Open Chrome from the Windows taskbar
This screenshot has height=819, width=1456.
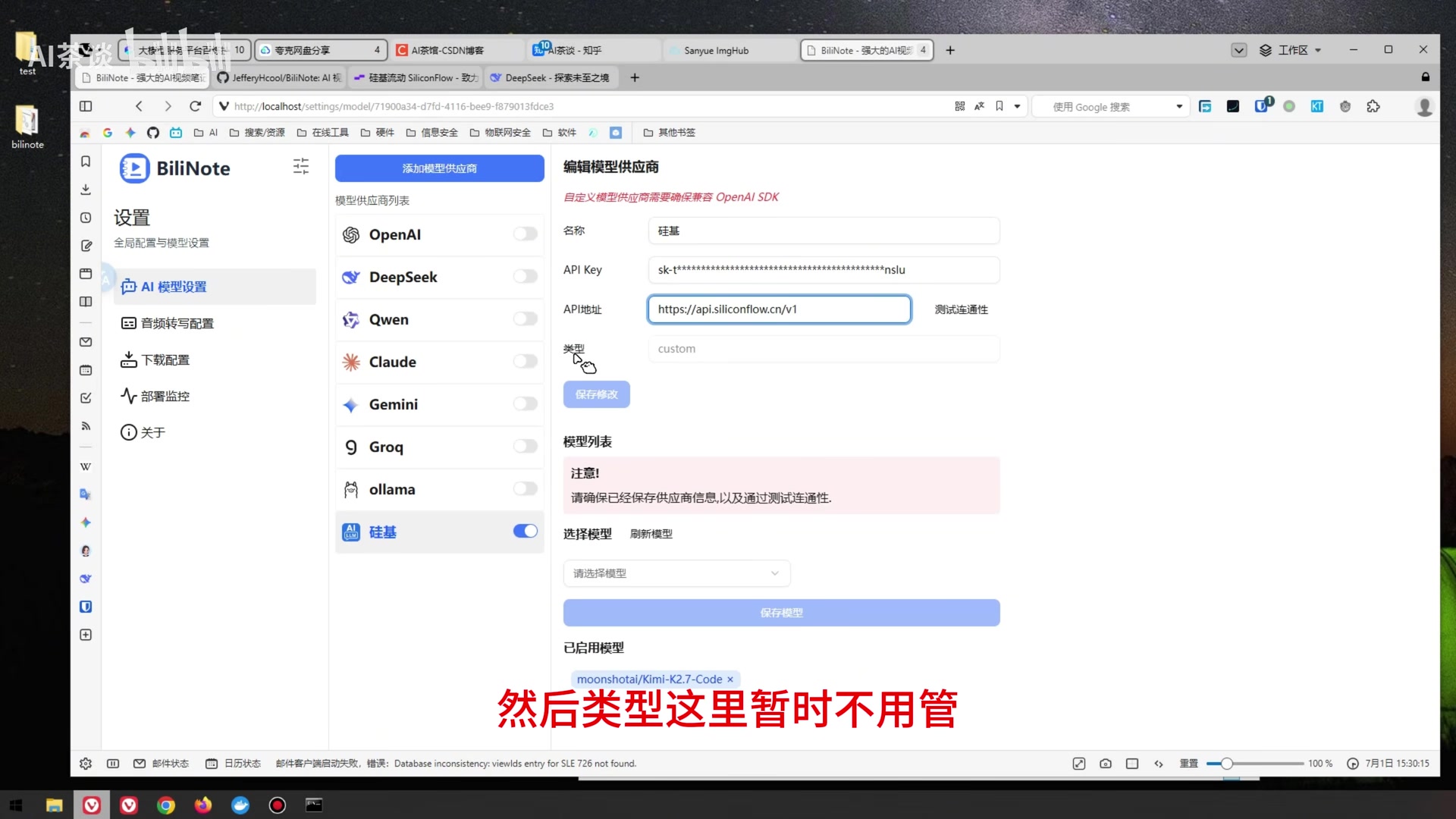point(166,805)
